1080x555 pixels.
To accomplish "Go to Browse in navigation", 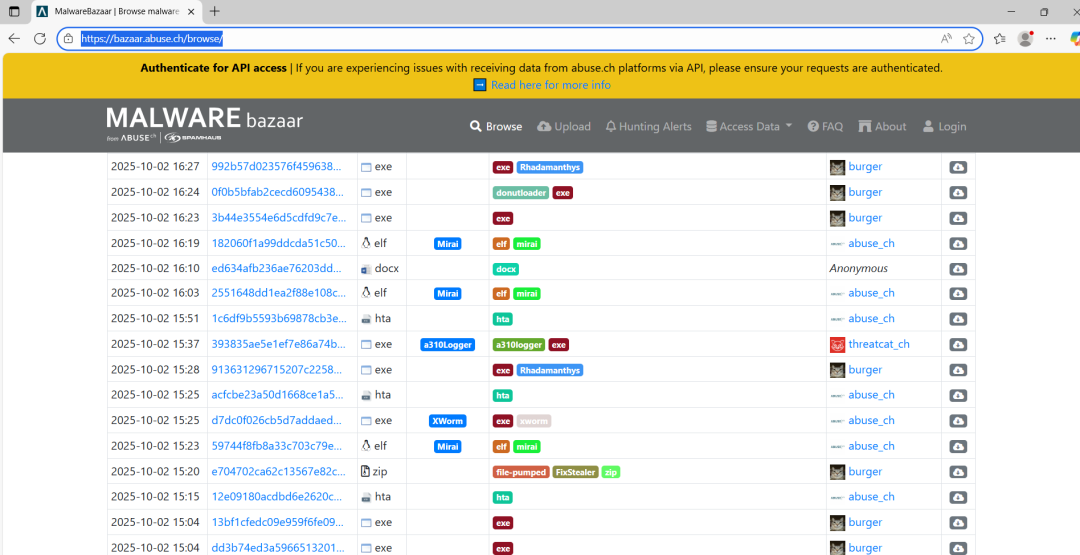I will click(x=496, y=127).
